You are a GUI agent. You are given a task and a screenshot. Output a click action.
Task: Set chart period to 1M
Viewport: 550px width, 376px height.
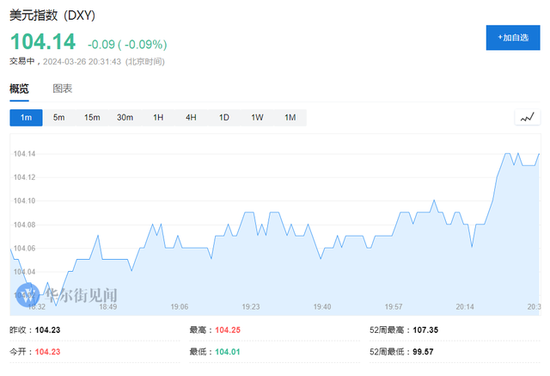[x=290, y=118]
